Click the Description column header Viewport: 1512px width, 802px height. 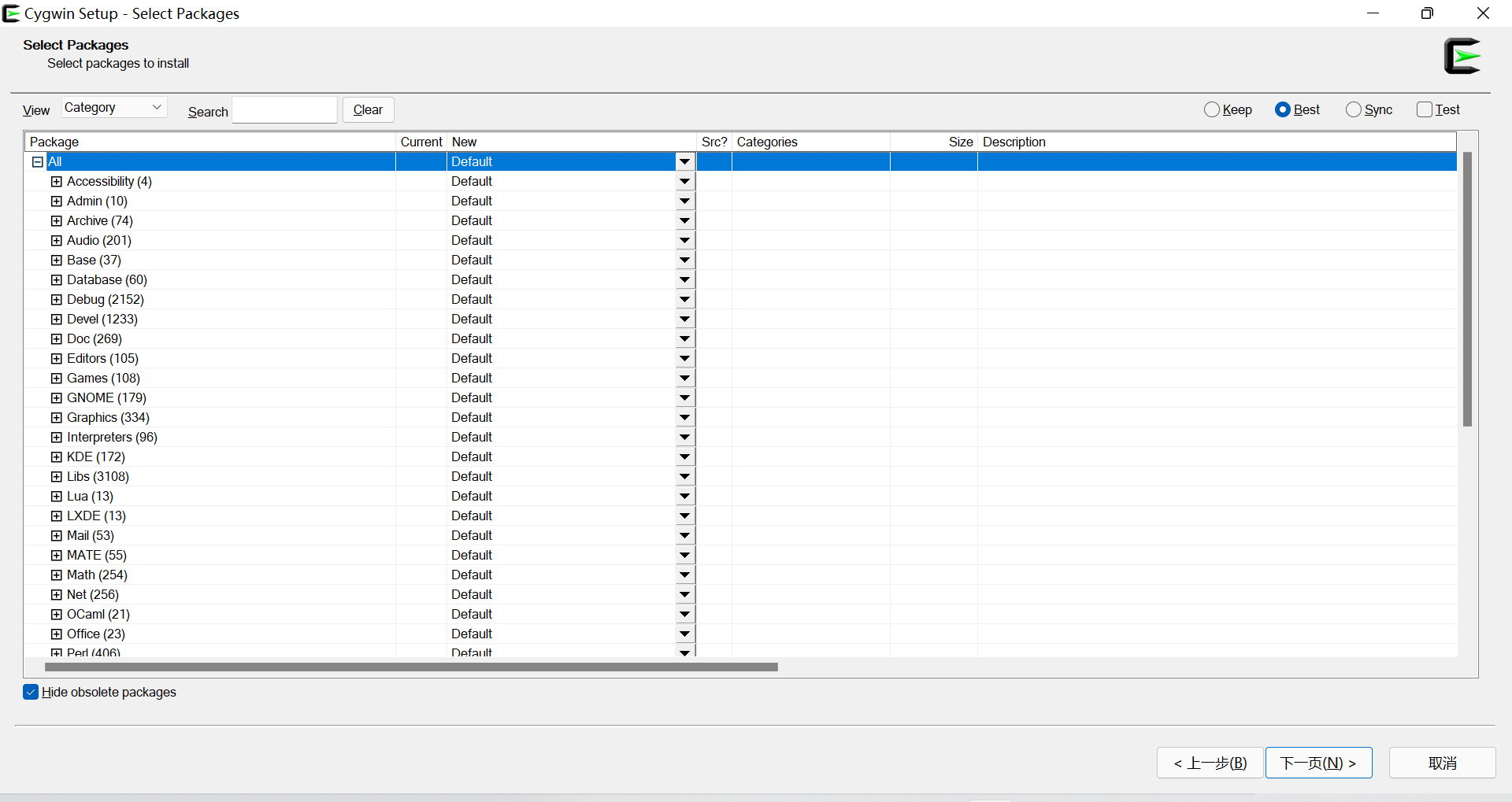(1217, 142)
